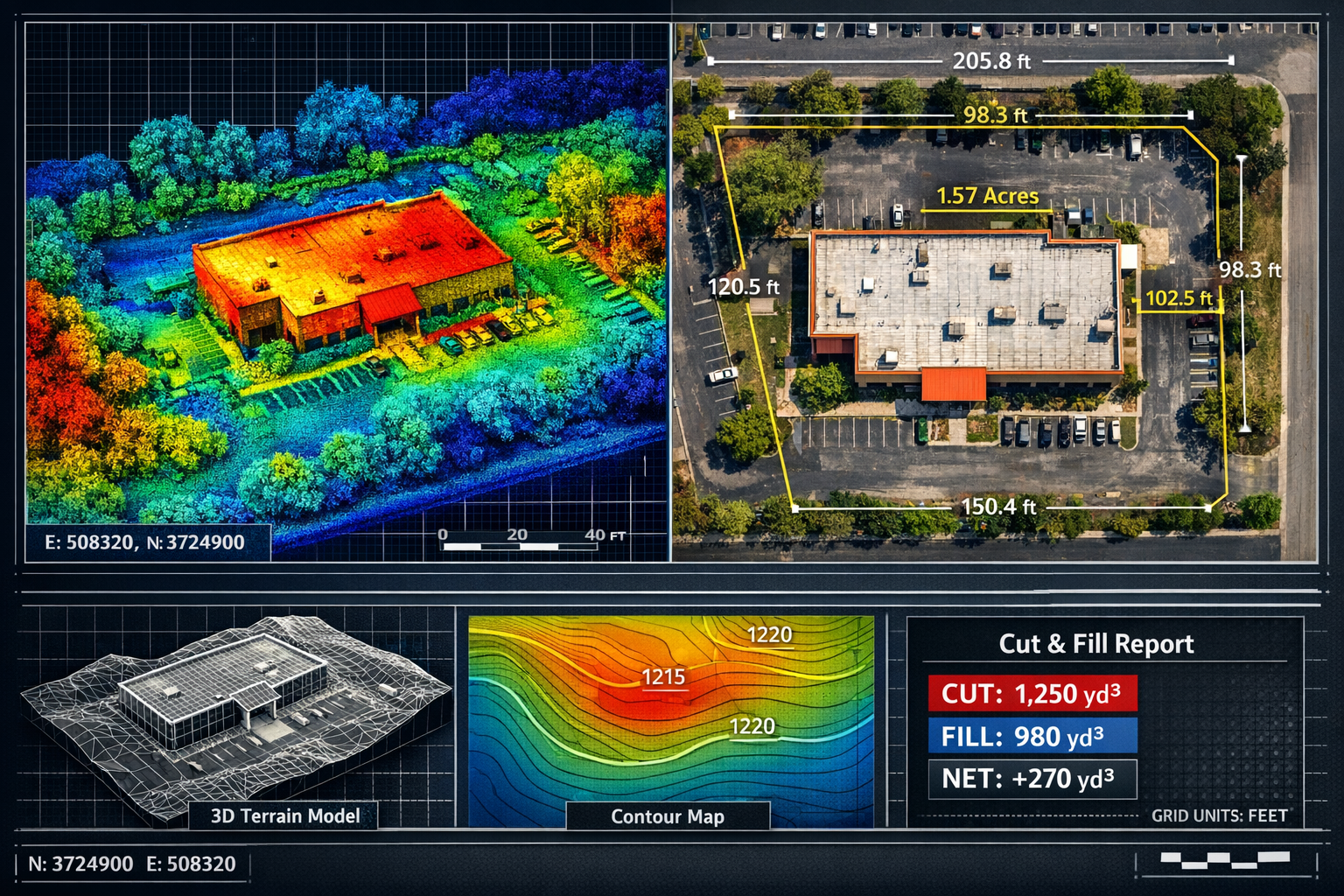The image size is (1344, 896).
Task: Switch to the Contour Map tab
Action: tap(667, 816)
